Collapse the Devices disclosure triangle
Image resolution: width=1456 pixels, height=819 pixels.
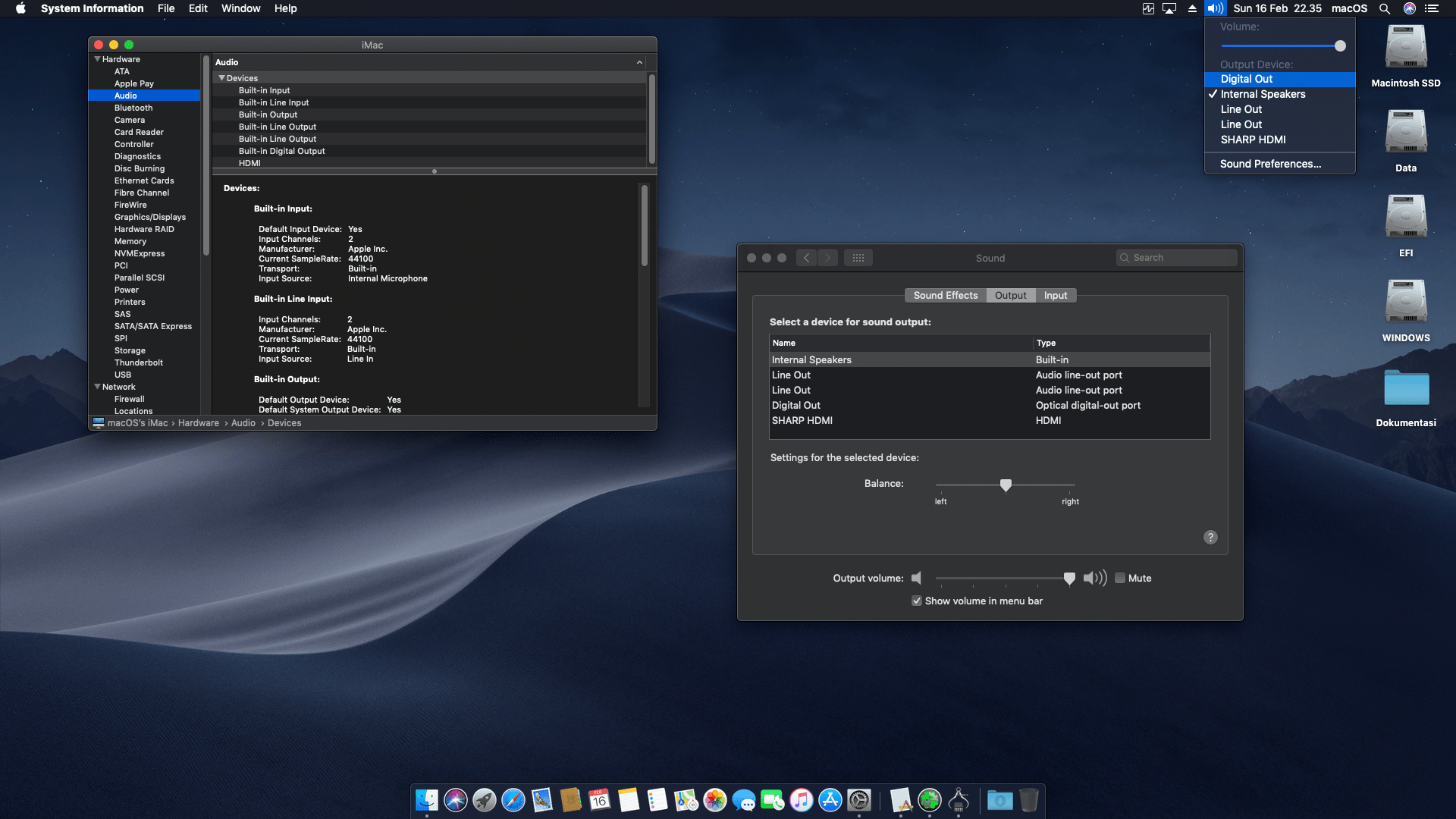pos(221,78)
